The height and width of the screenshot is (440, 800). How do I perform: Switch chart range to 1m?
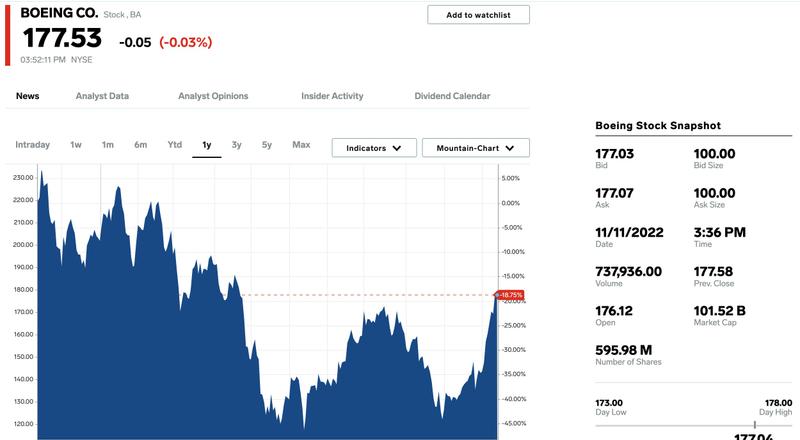pos(107,144)
